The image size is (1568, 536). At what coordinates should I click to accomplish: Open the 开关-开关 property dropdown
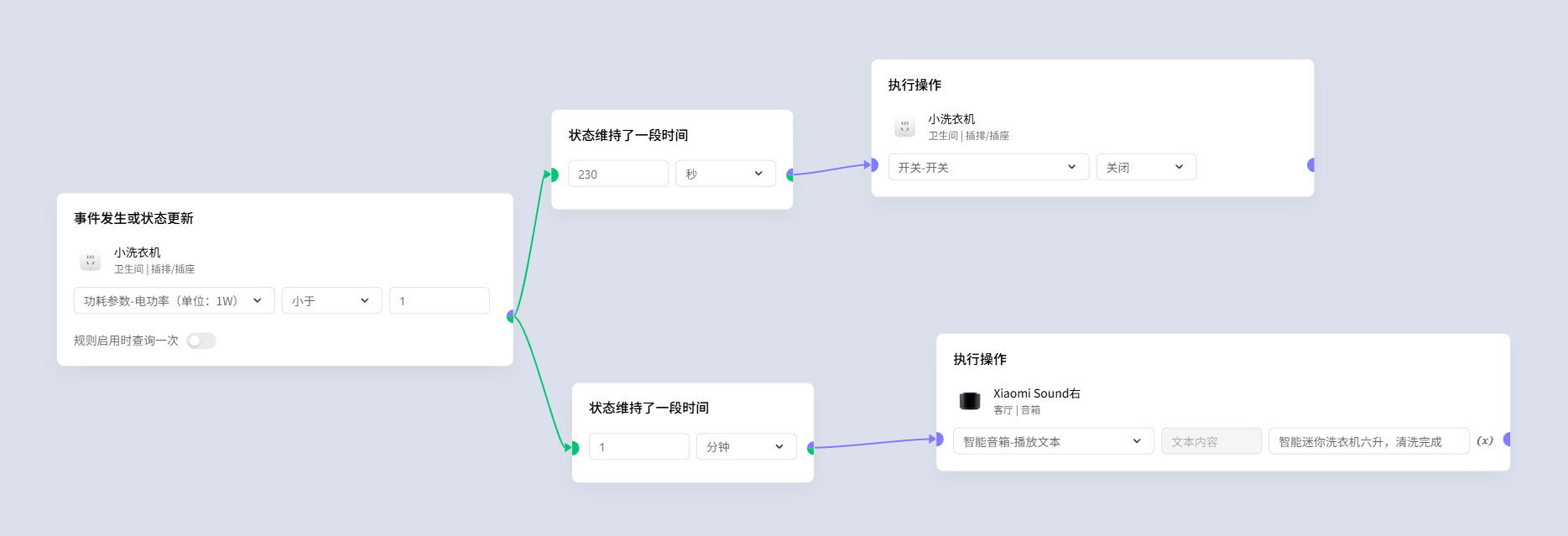[x=987, y=167]
